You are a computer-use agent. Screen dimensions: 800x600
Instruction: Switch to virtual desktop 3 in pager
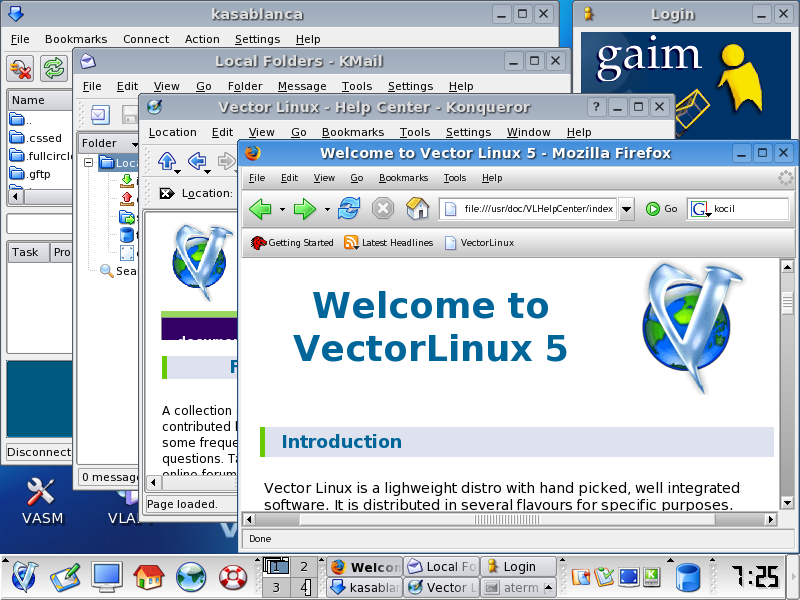[x=276, y=587]
